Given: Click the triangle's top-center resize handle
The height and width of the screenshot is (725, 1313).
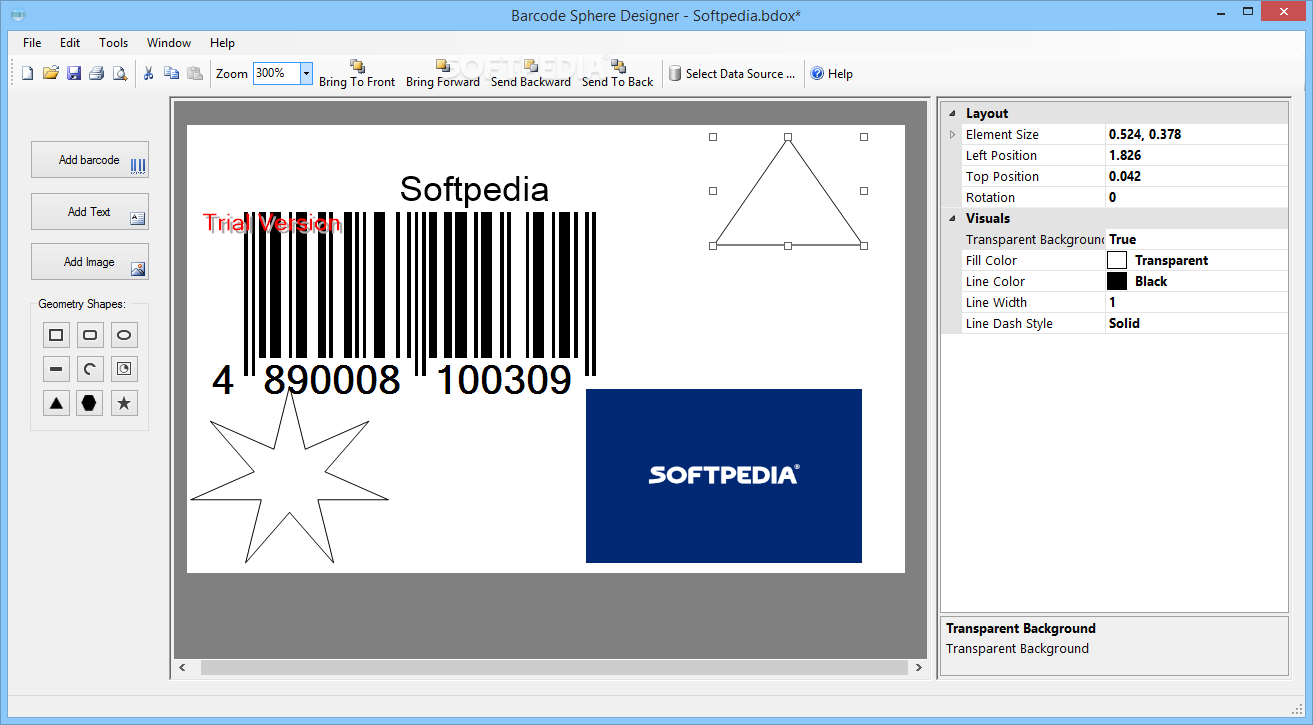Looking at the screenshot, I should click(x=788, y=137).
